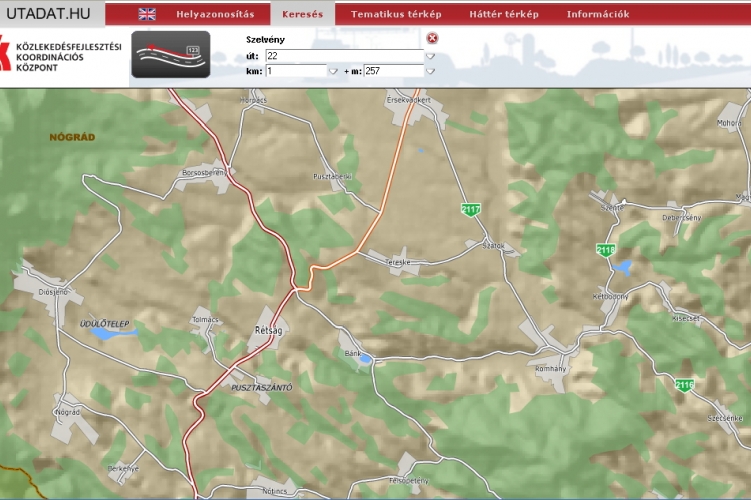The width and height of the screenshot is (751, 500).
Task: Click the green 2117 road shield
Action: pyautogui.click(x=470, y=209)
